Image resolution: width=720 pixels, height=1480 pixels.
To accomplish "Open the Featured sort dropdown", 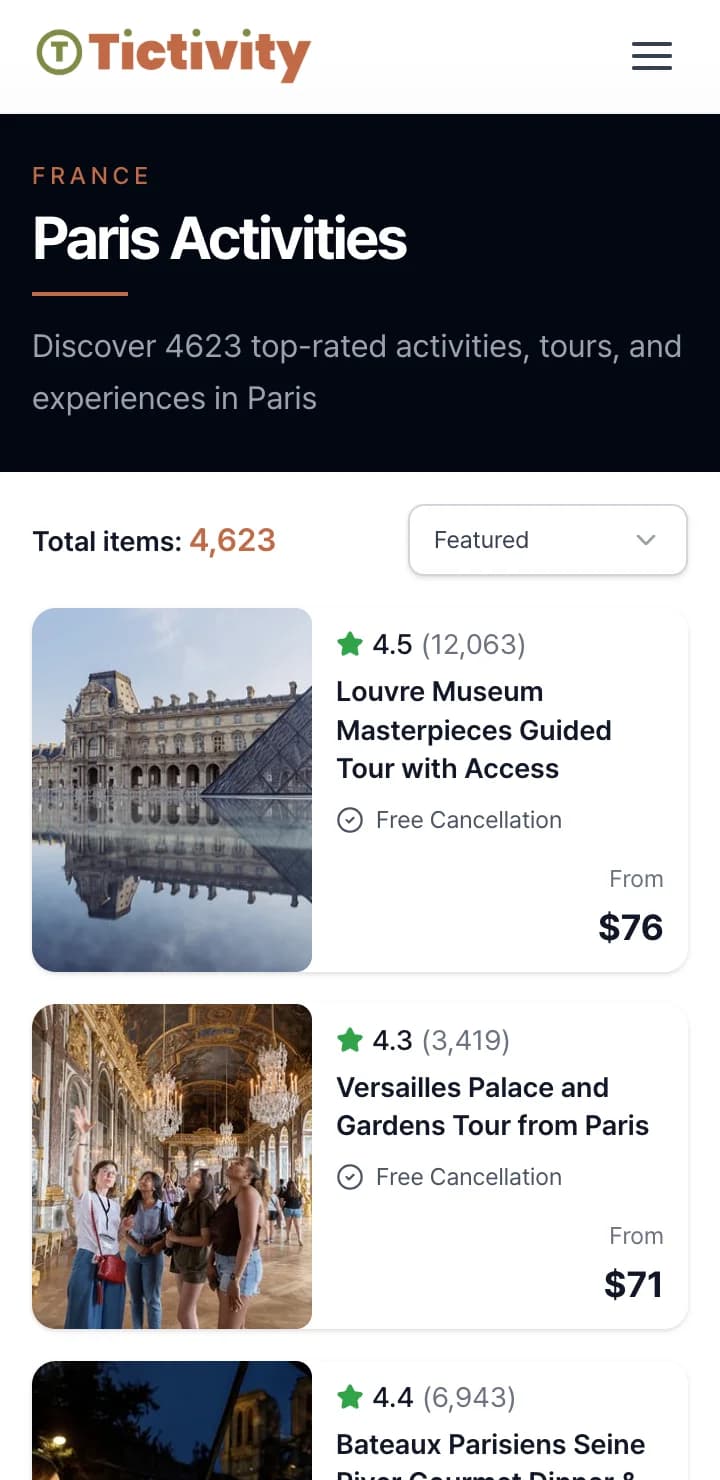I will point(547,540).
